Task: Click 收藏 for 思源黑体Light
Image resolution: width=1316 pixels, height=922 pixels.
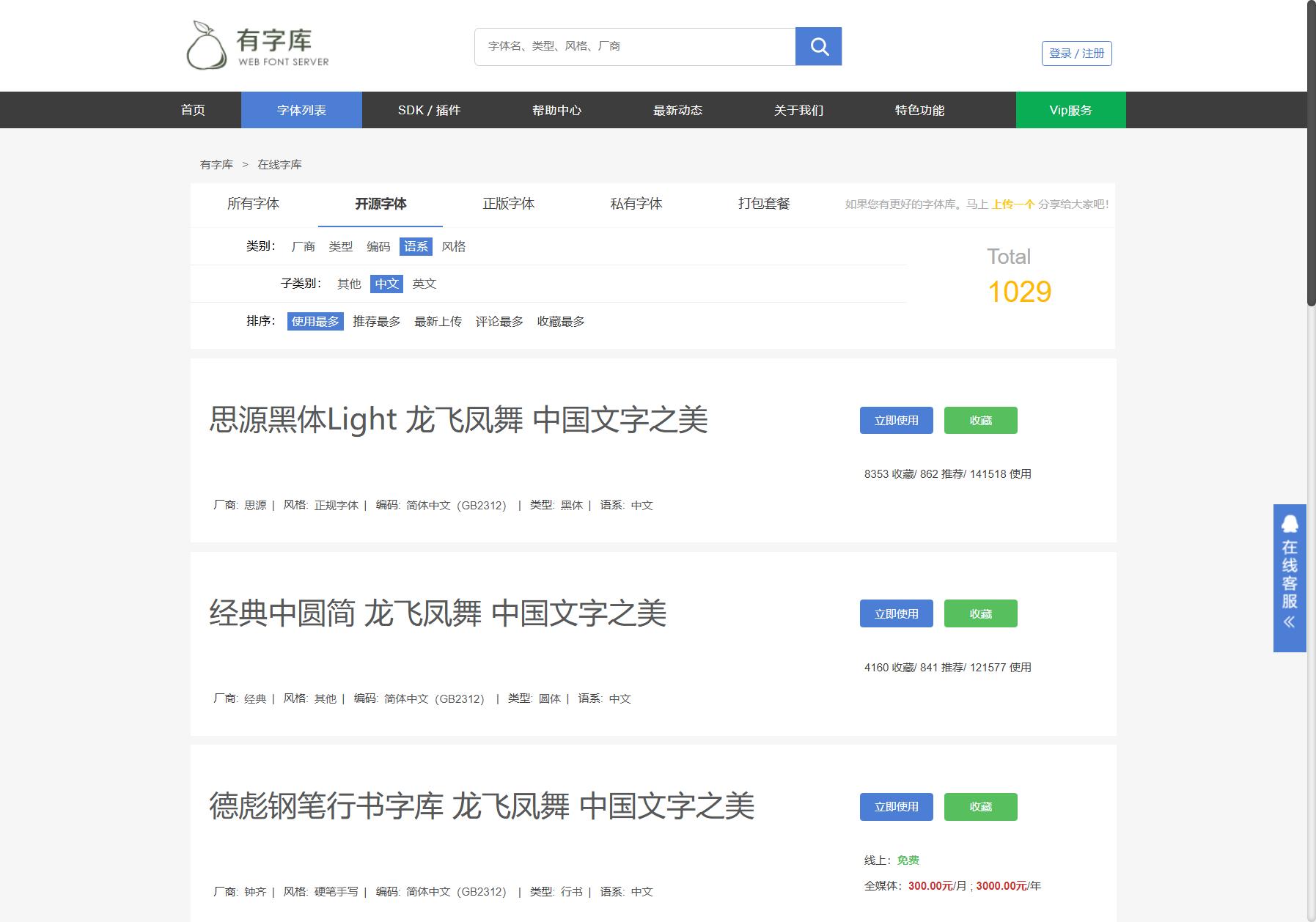Action: [x=980, y=421]
